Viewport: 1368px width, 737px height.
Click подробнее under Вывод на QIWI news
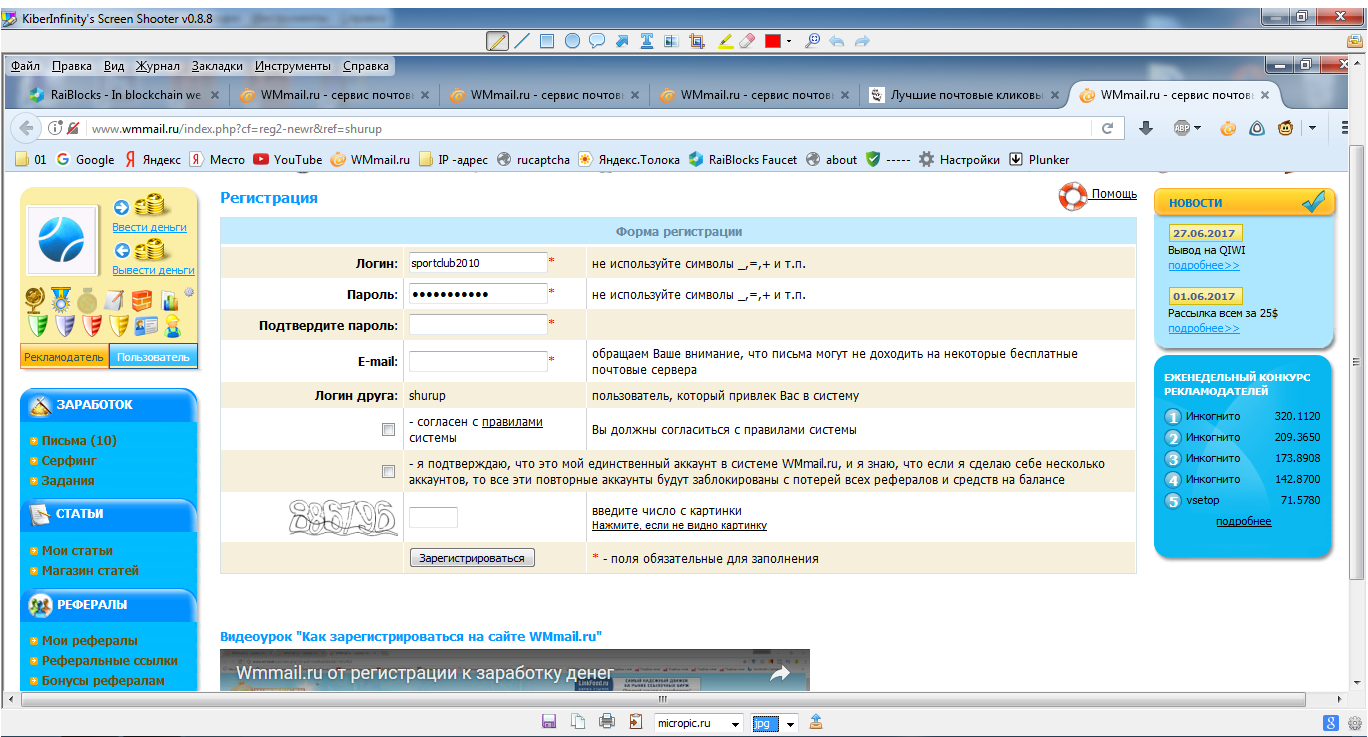[1204, 266]
